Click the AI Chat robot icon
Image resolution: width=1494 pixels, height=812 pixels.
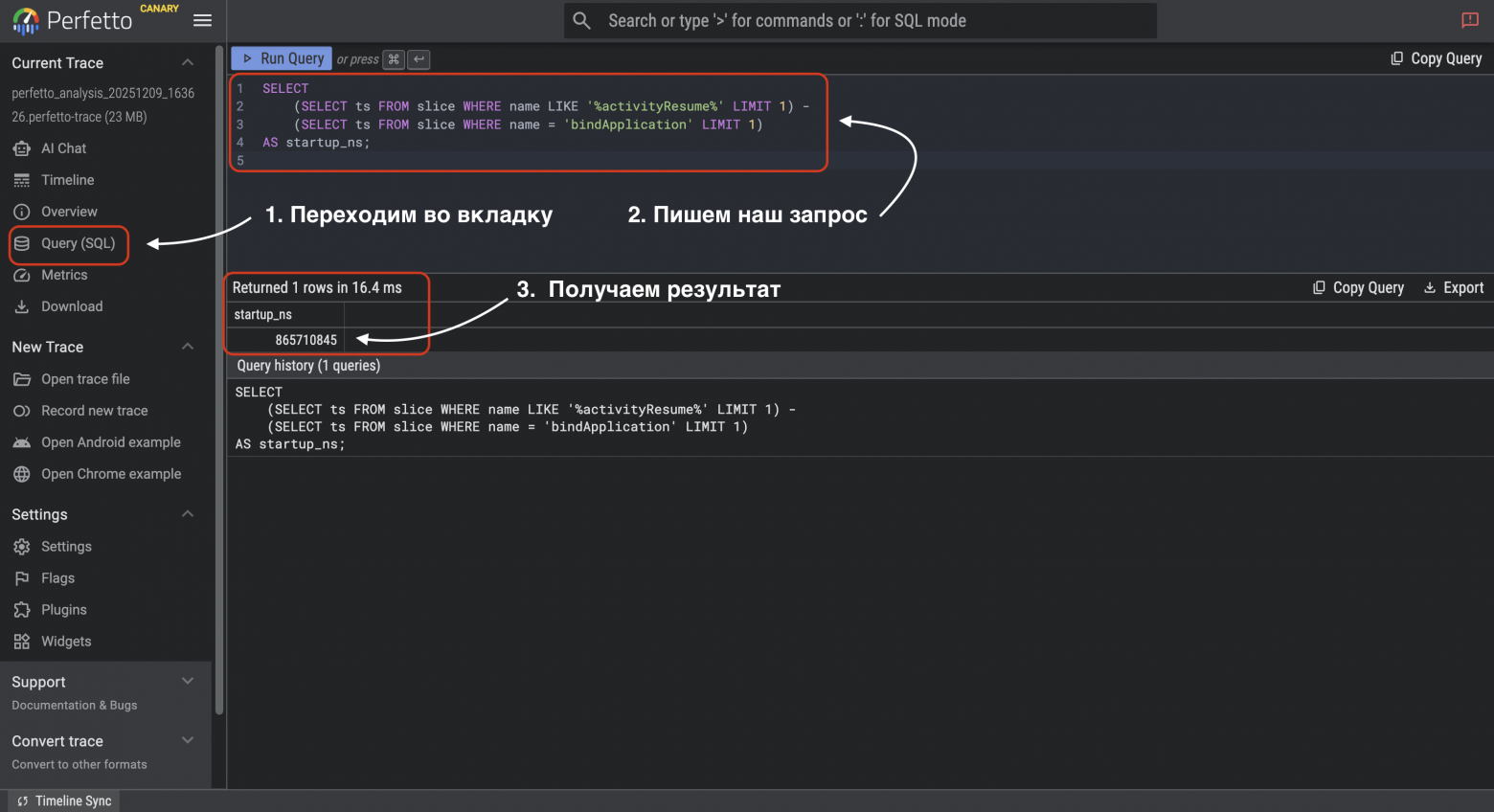[x=22, y=148]
